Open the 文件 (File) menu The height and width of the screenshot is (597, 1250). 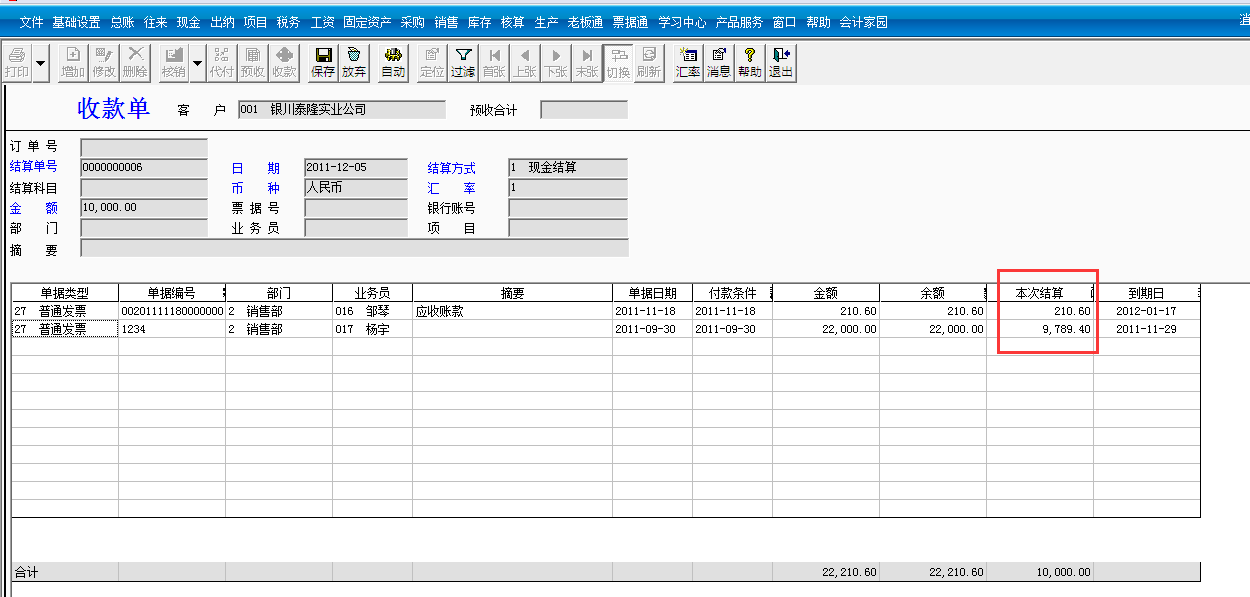31,22
